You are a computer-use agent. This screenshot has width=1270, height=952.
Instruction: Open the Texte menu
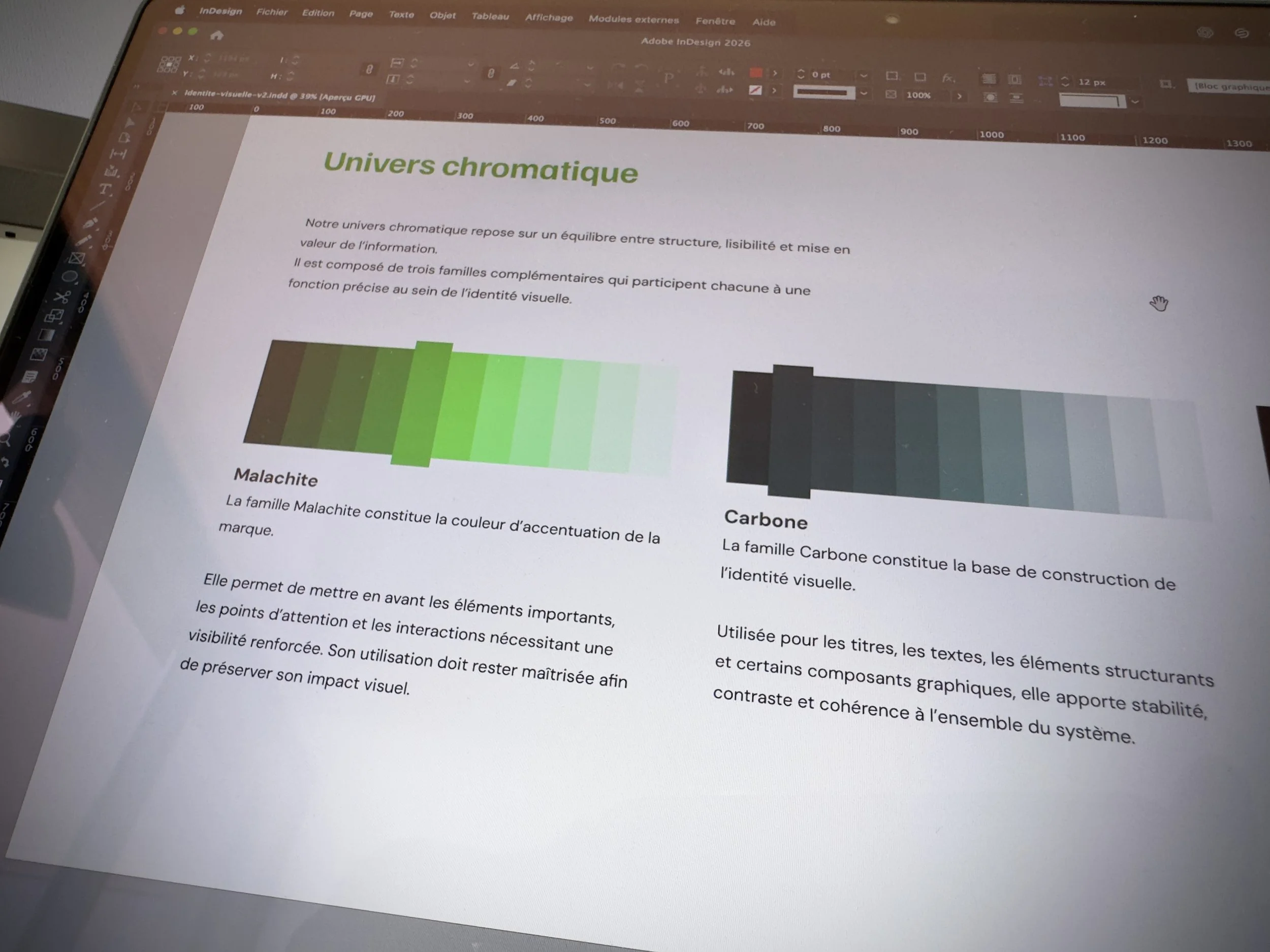click(x=401, y=15)
